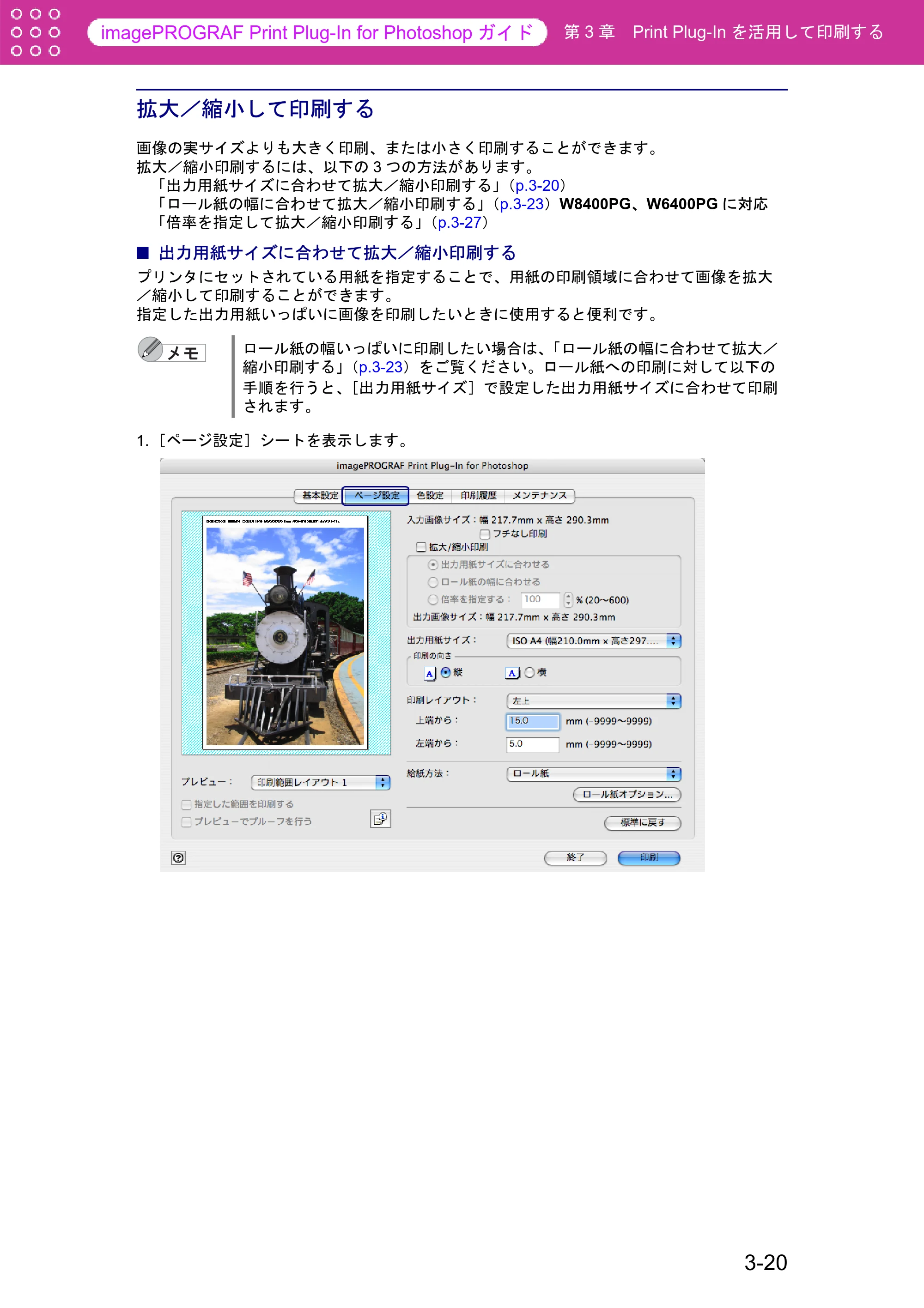This screenshot has height=1308, width=924.
Task: Open the 出力用紙サイズ ISO A4 dropdown
Action: coord(594,641)
